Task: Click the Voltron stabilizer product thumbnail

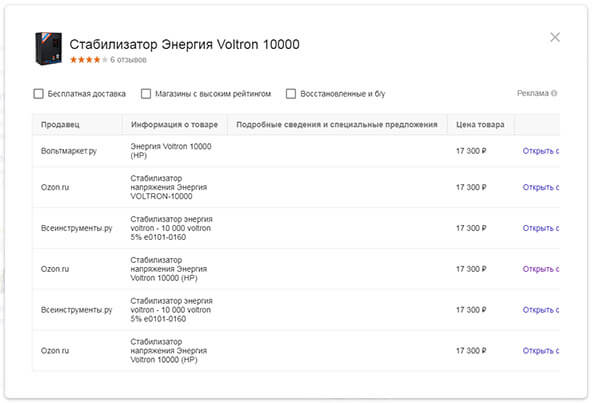Action: pyautogui.click(x=48, y=48)
